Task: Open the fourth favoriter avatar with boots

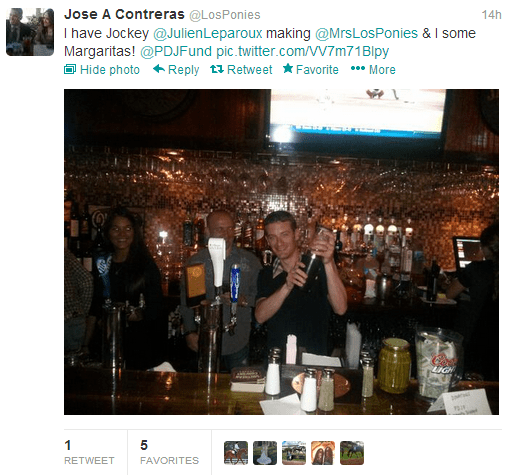Action: tap(323, 453)
